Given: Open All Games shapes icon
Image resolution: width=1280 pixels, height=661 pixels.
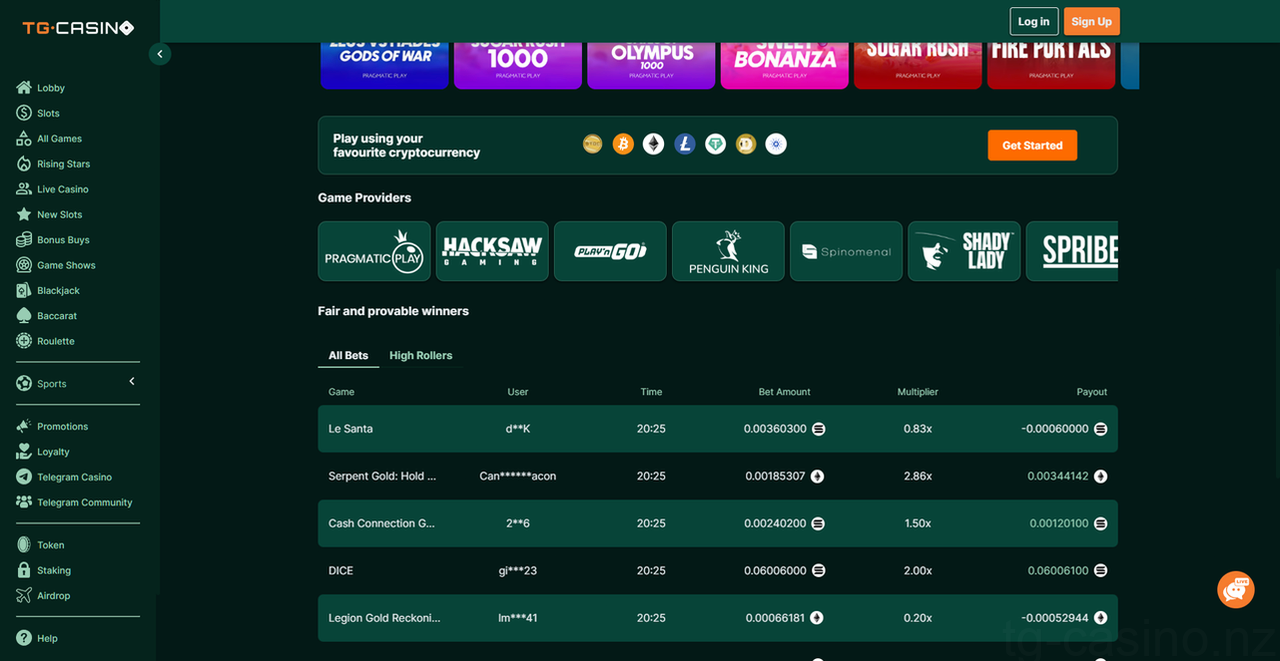Looking at the screenshot, I should point(24,138).
